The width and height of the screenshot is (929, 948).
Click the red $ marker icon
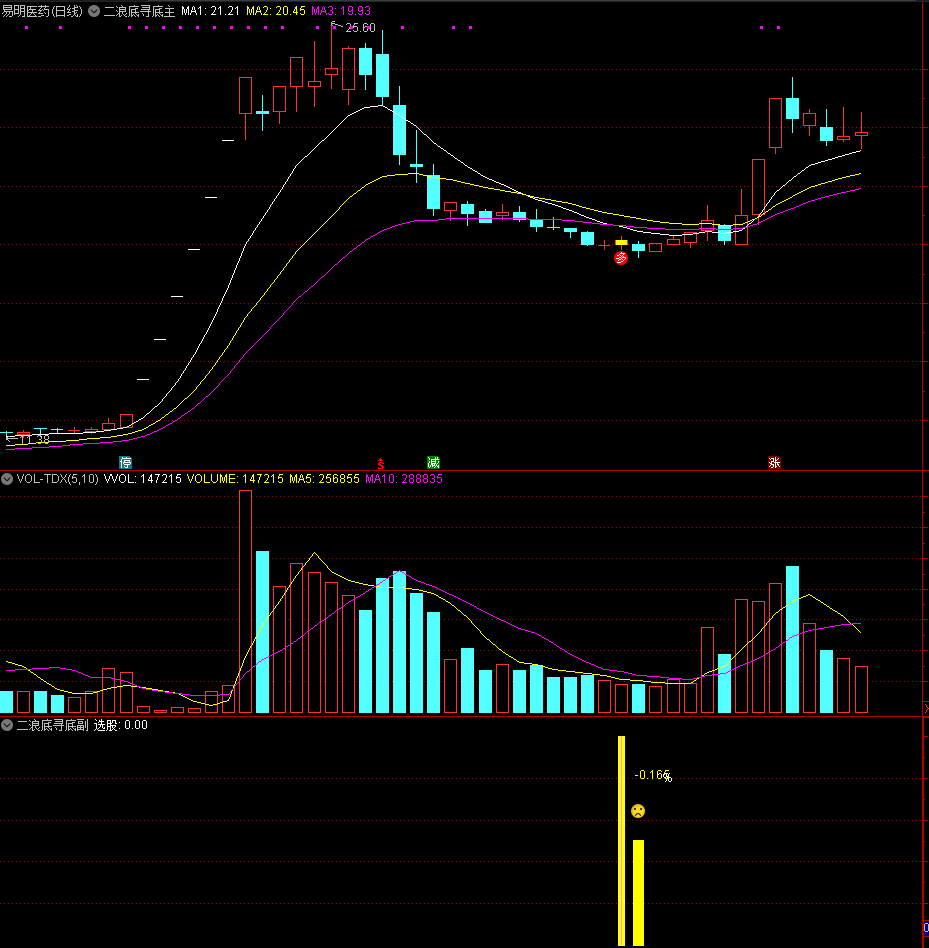point(380,463)
